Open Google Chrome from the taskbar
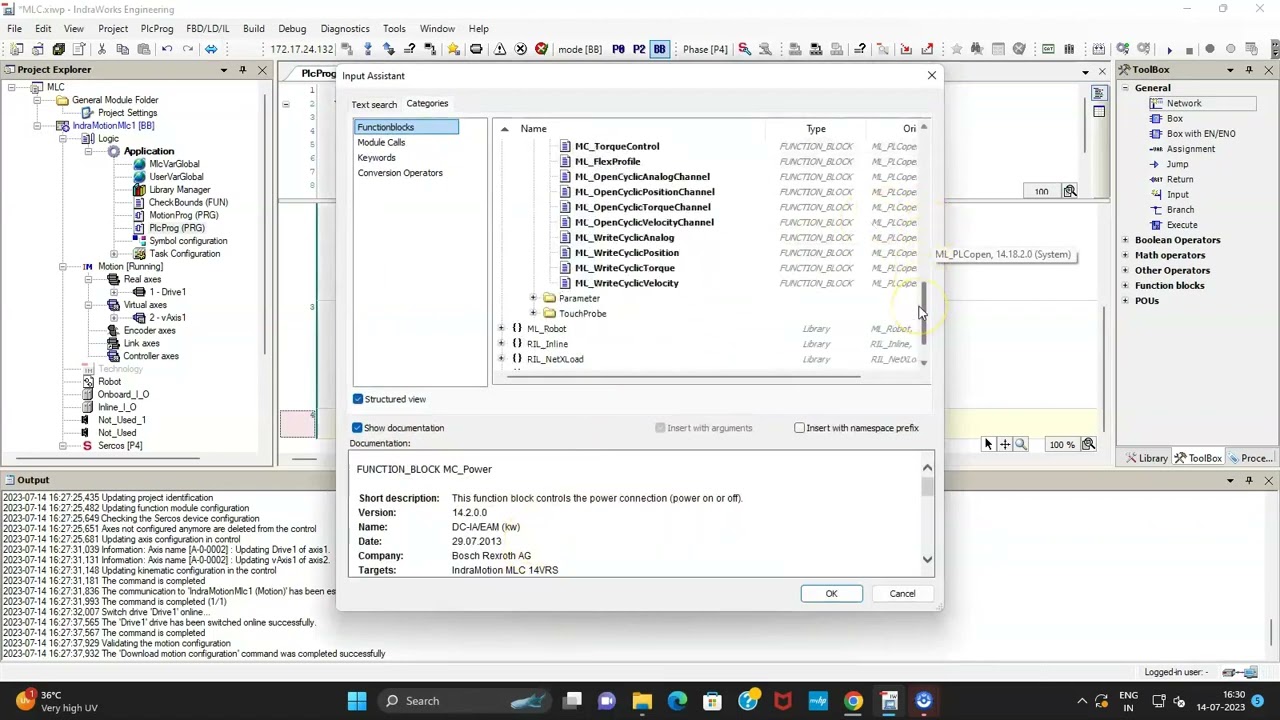Image resolution: width=1280 pixels, height=720 pixels. click(x=853, y=701)
